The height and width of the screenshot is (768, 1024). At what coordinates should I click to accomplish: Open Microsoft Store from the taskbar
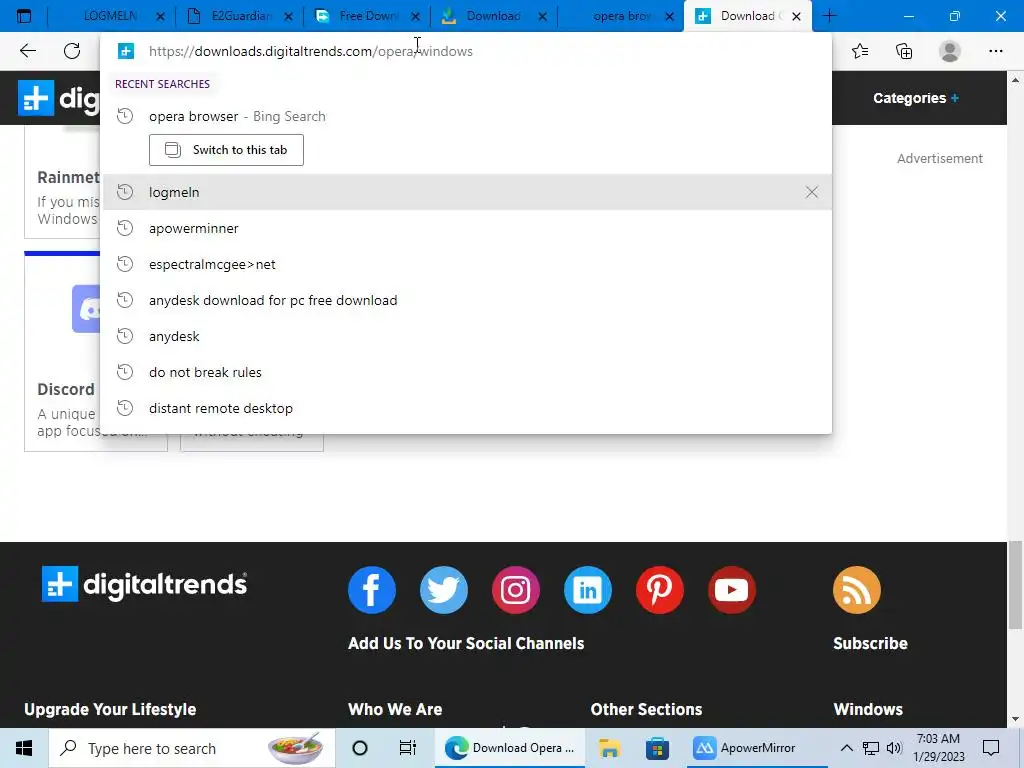pos(658,748)
